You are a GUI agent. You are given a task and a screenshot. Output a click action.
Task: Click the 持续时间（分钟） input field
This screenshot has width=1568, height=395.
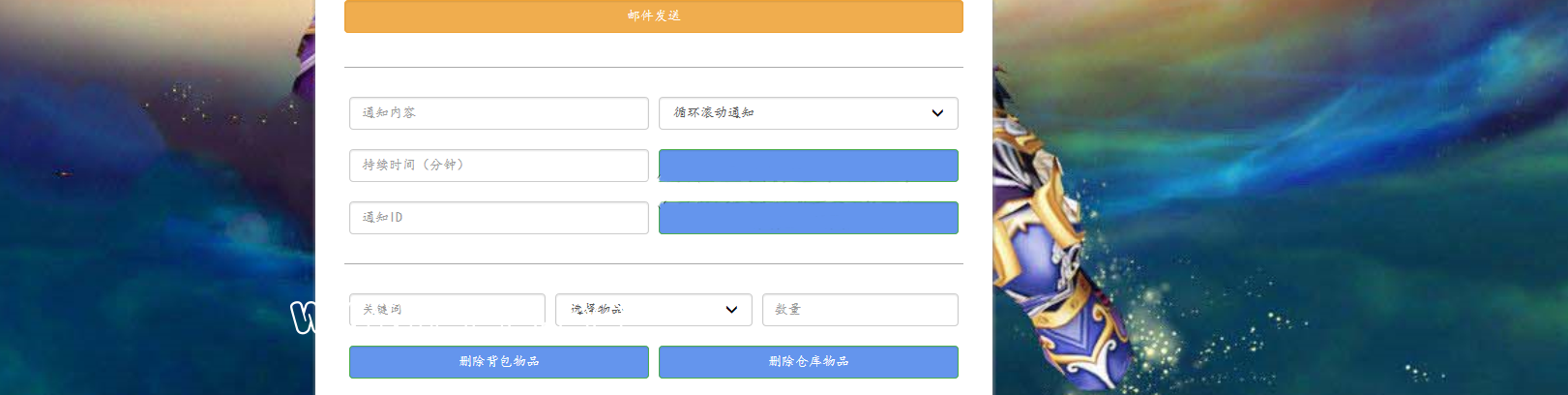pos(498,166)
